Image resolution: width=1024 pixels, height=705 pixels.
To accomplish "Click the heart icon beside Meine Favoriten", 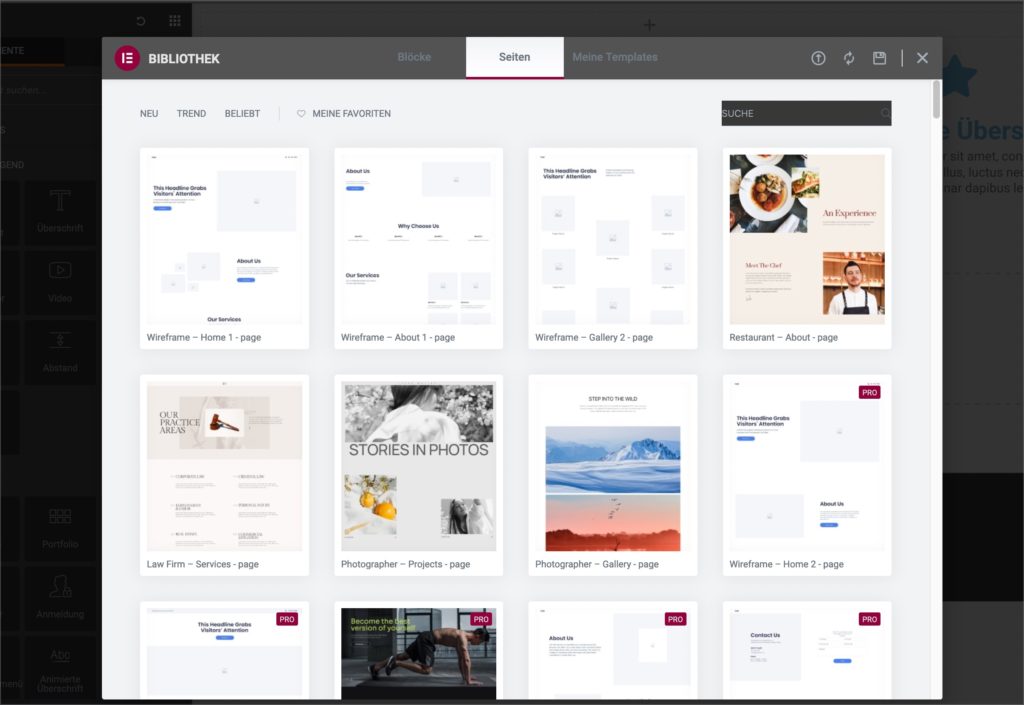I will pyautogui.click(x=301, y=114).
